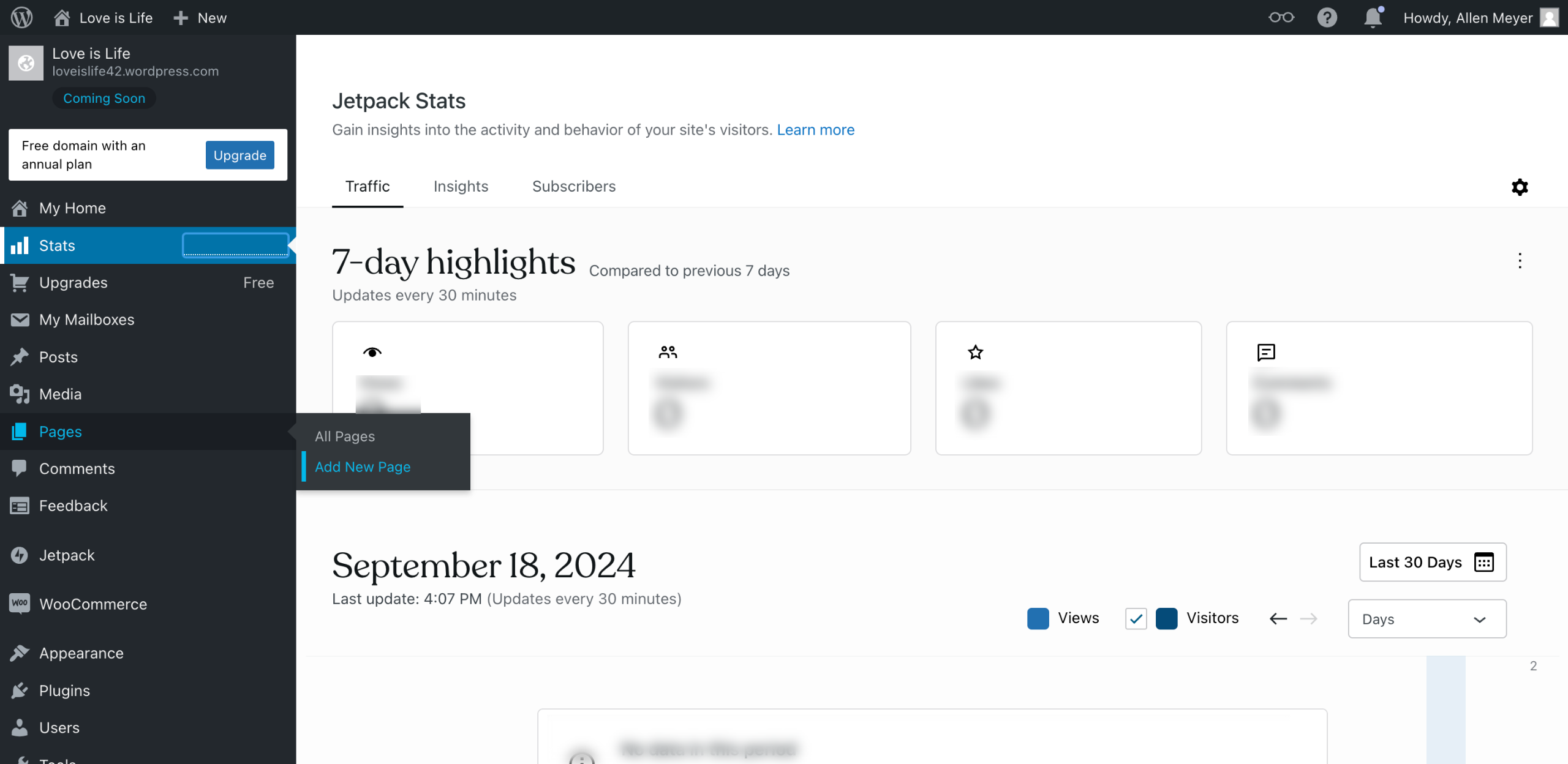Open the WooCommerce sidebar item

coord(93,604)
